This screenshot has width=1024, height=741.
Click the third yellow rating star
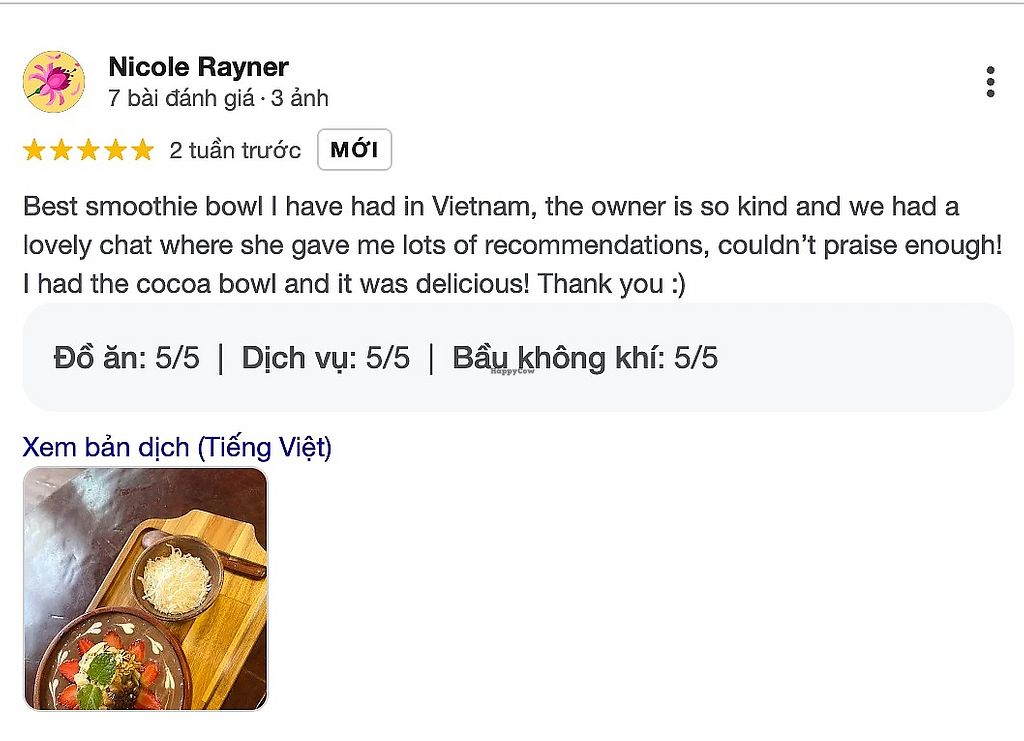(x=89, y=151)
